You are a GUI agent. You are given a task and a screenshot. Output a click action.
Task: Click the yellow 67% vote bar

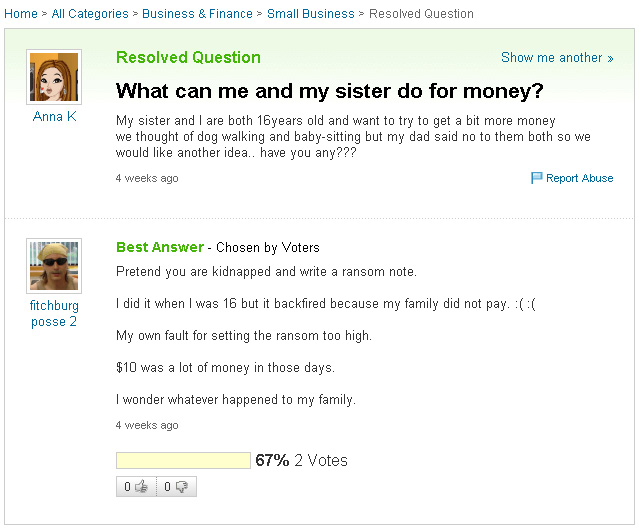click(183, 460)
